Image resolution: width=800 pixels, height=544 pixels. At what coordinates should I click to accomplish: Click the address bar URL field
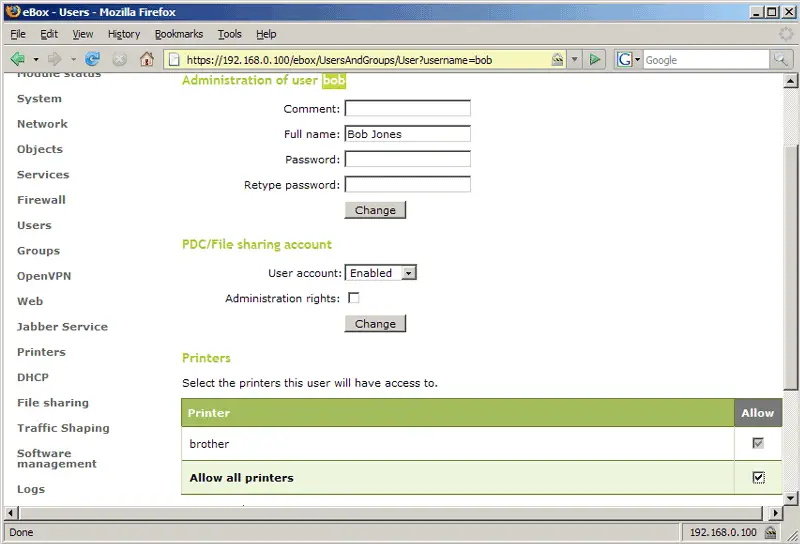365,60
